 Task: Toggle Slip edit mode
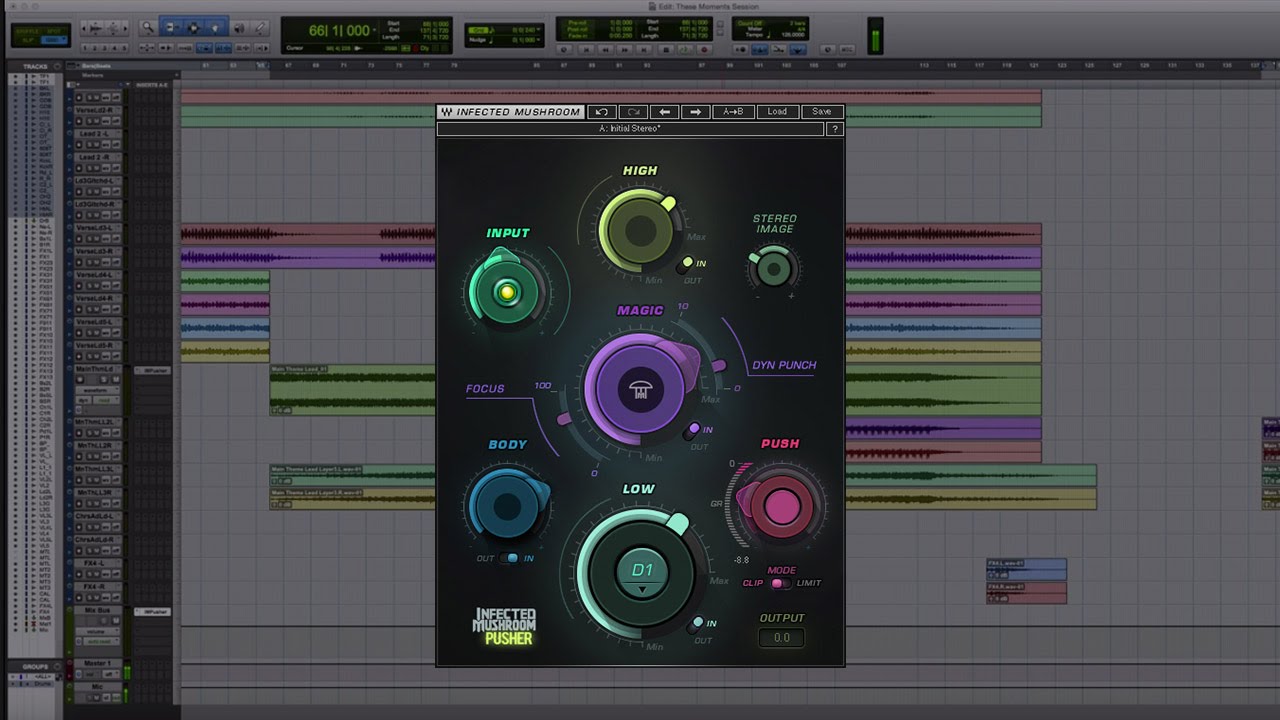pyautogui.click(x=26, y=40)
